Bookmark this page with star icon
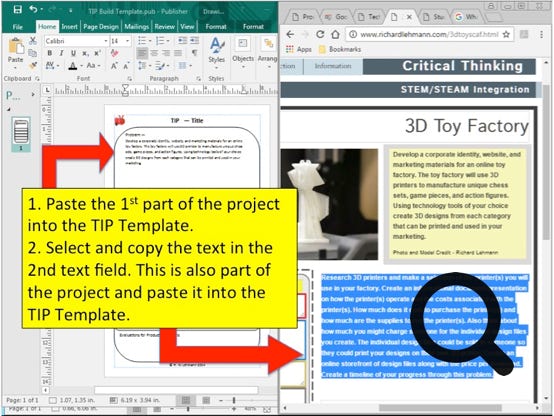This screenshot has height=416, width=554. [506, 34]
